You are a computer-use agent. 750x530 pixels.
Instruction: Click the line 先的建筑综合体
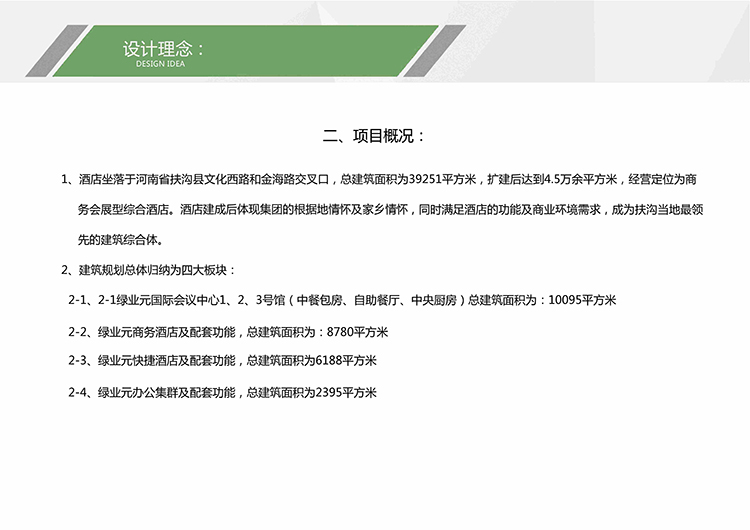pos(120,241)
